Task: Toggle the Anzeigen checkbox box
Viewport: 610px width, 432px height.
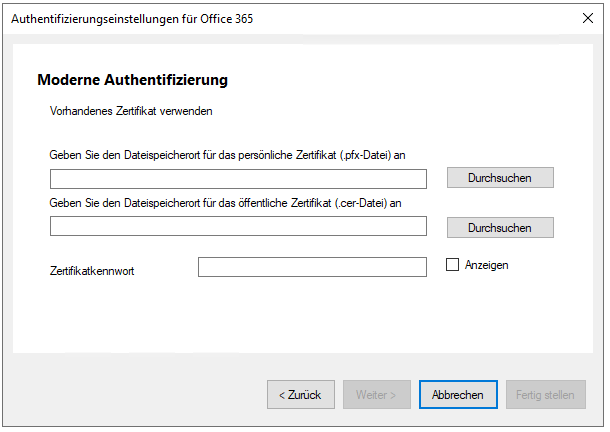Action: pyautogui.click(x=452, y=265)
